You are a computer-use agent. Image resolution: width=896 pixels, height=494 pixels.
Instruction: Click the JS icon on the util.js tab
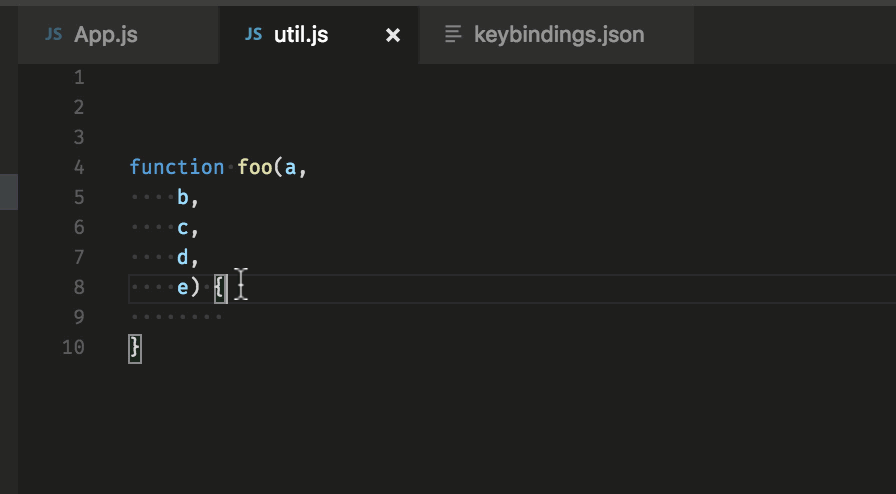coord(254,35)
